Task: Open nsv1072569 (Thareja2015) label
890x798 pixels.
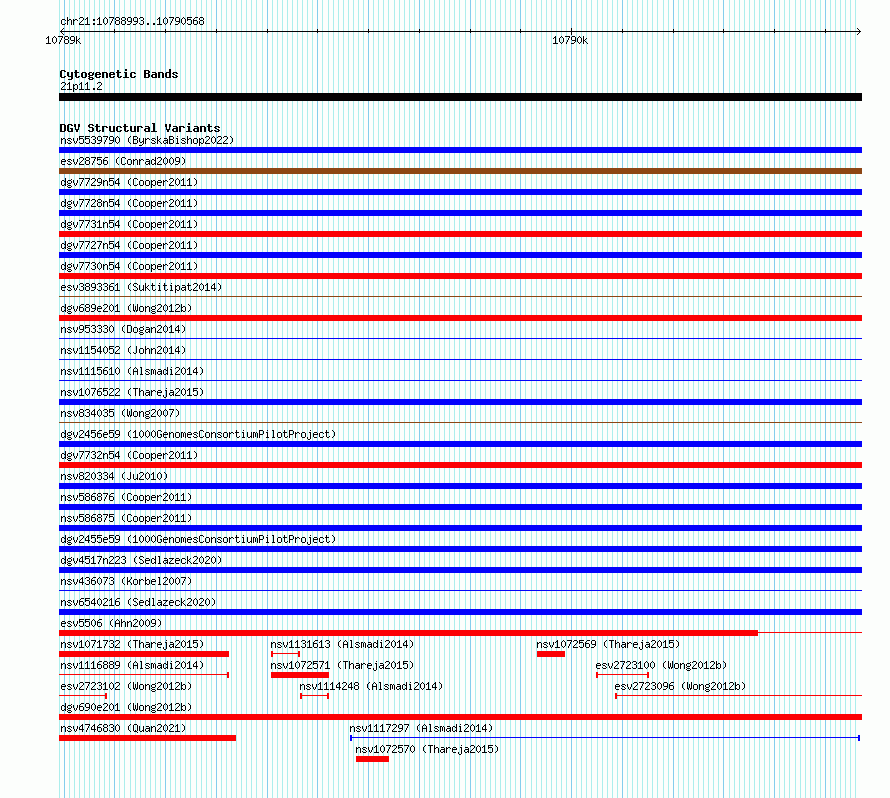Action: click(608, 644)
